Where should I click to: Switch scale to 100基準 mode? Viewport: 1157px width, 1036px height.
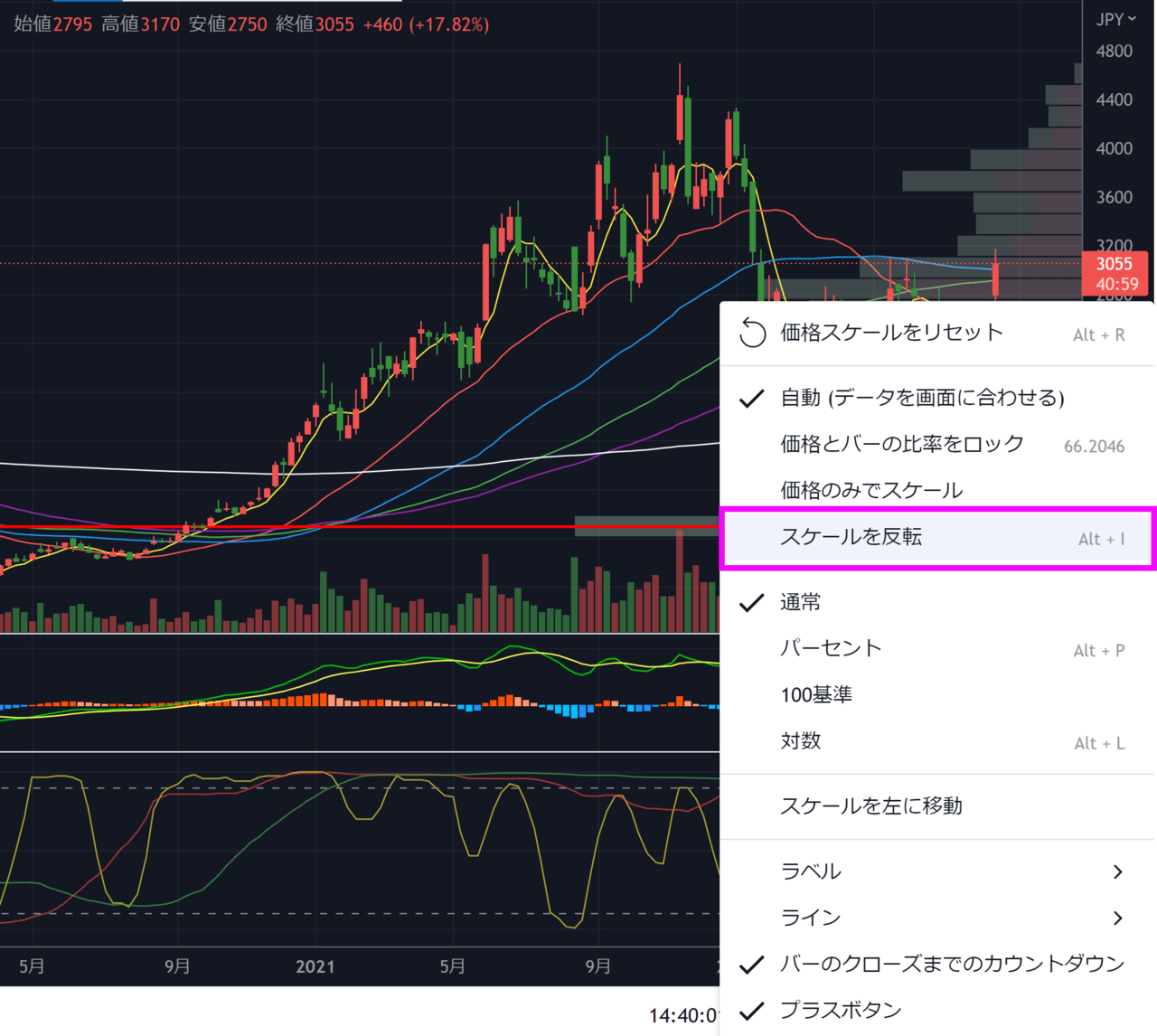coord(936,695)
